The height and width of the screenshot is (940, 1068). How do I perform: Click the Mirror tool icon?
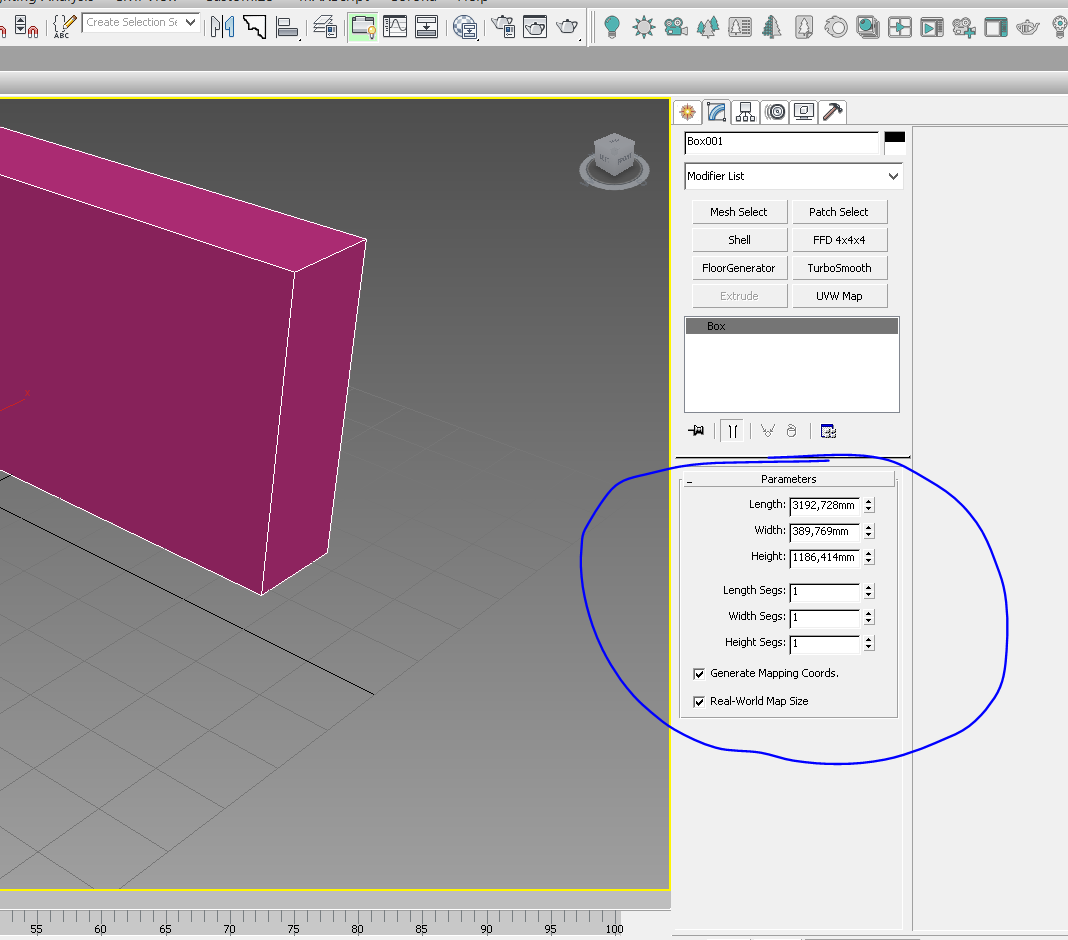click(222, 27)
